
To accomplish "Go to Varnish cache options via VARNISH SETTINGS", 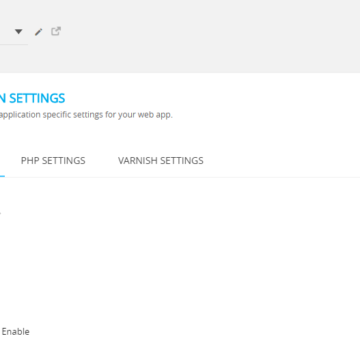I will pos(161,161).
